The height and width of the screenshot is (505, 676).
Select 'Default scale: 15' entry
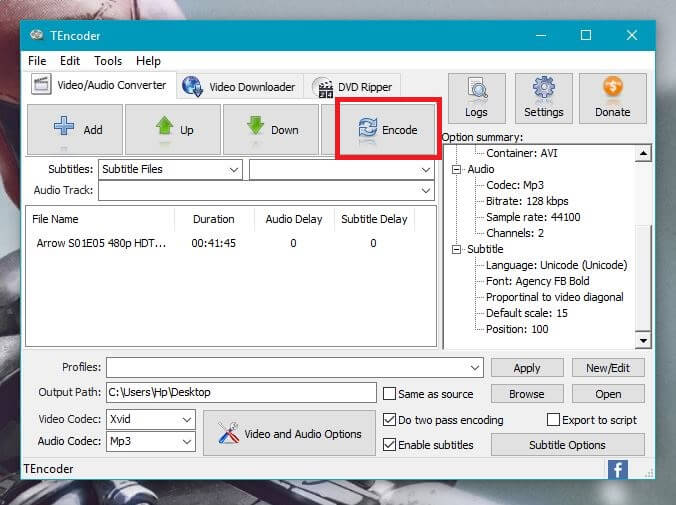coord(527,313)
